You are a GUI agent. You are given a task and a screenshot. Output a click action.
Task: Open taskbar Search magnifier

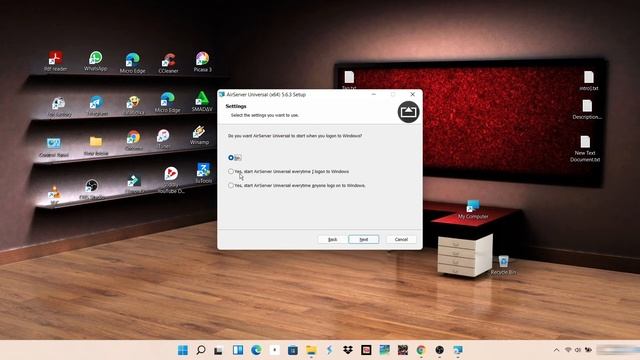(x=201, y=350)
